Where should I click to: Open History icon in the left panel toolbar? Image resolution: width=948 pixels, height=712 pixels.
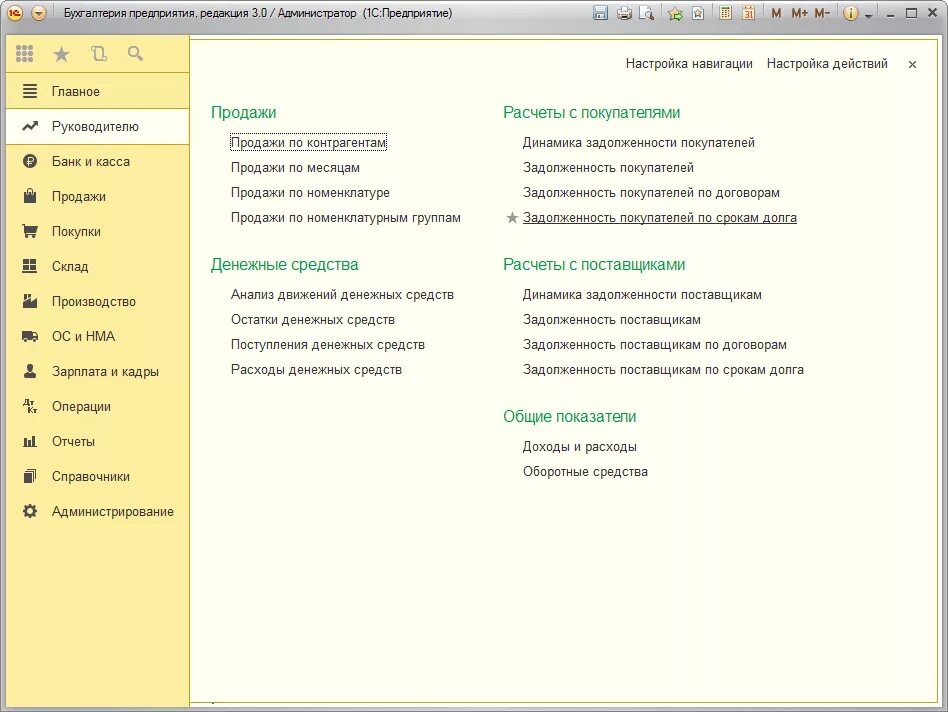pyautogui.click(x=99, y=54)
